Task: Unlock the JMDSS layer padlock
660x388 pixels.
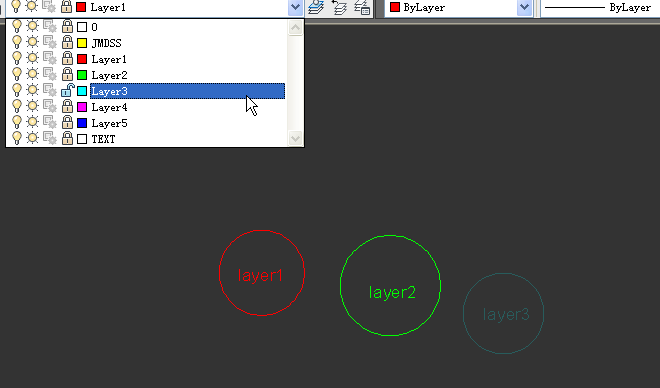Action: coord(67,43)
